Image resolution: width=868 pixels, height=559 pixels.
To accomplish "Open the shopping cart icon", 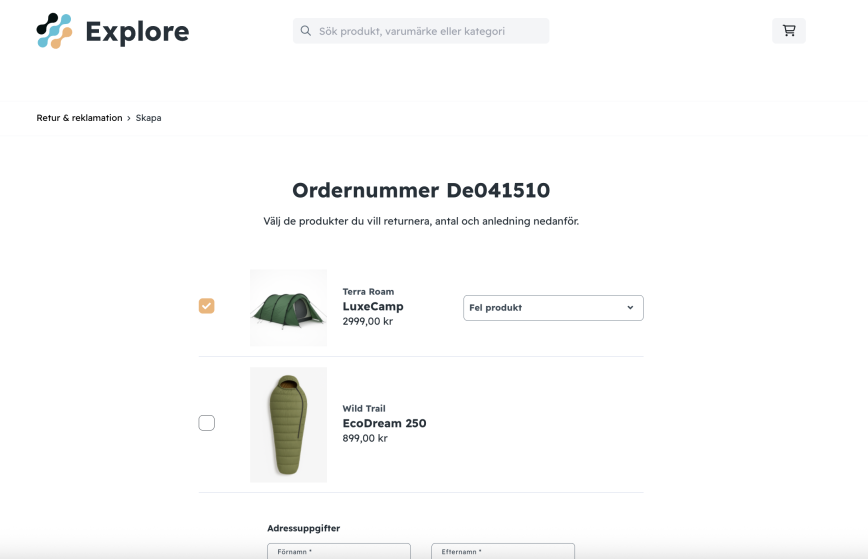I will (789, 30).
